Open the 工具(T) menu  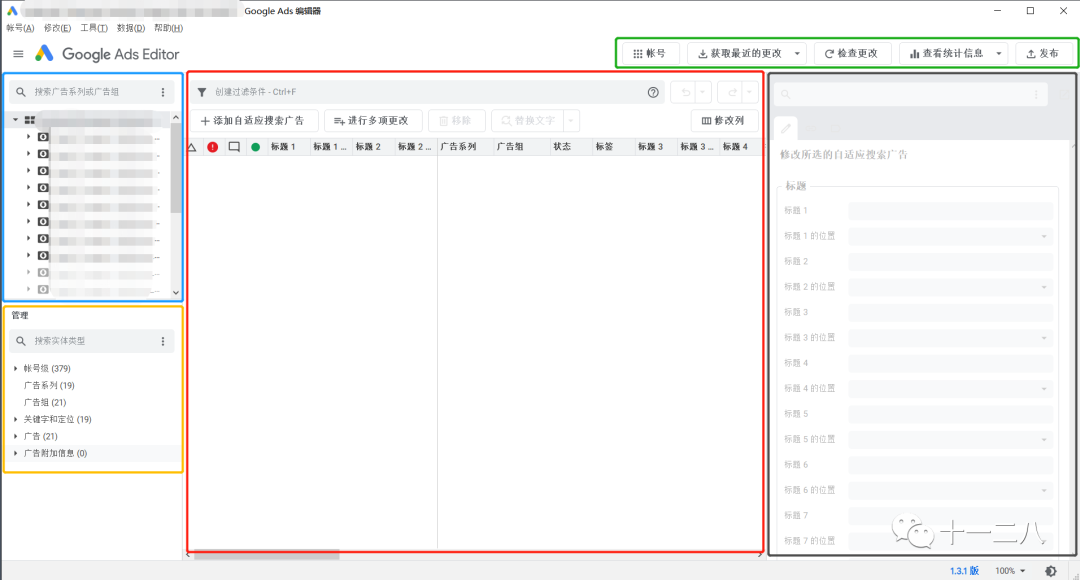click(x=94, y=28)
